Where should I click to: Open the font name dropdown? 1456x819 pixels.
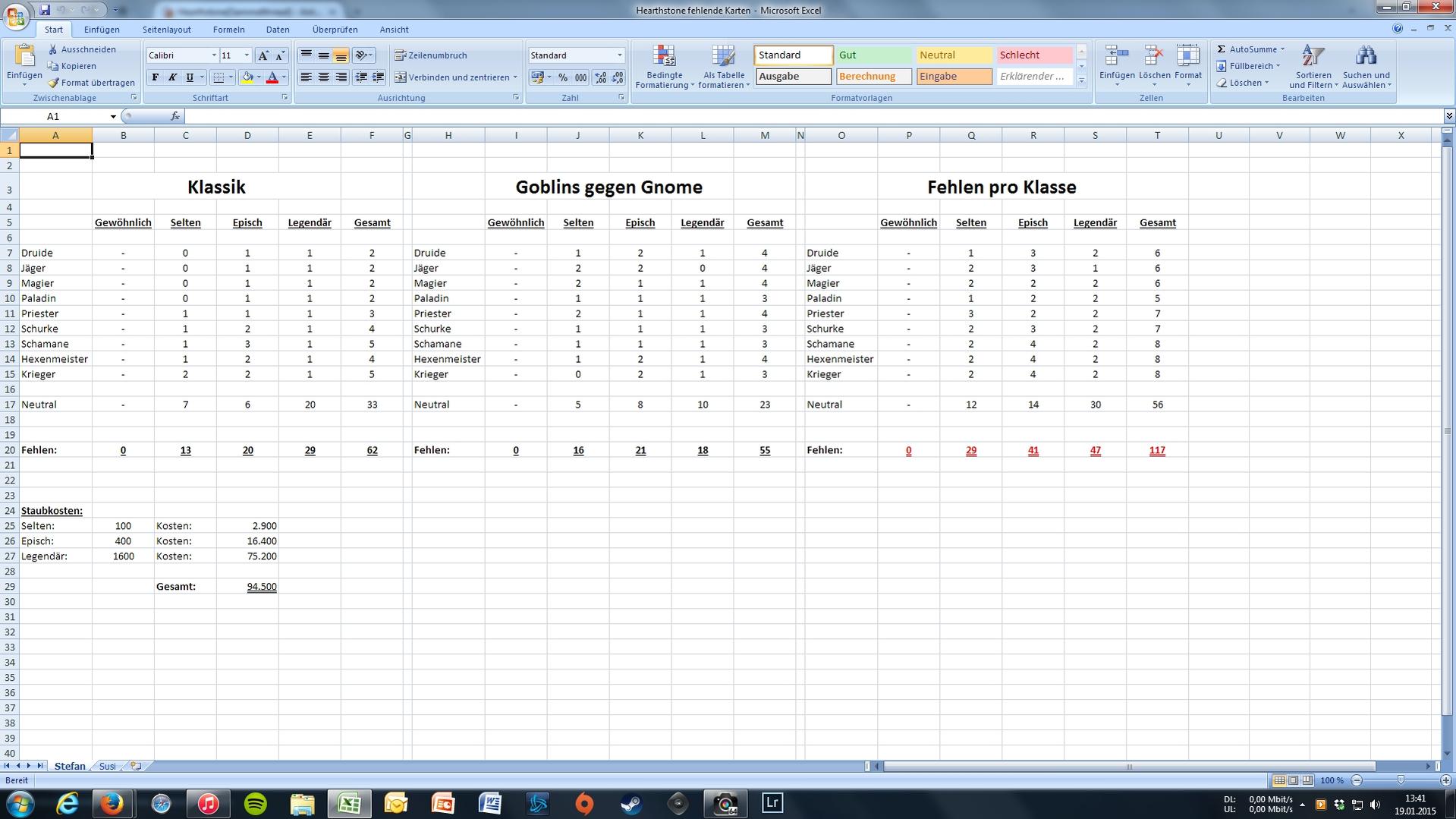click(213, 55)
